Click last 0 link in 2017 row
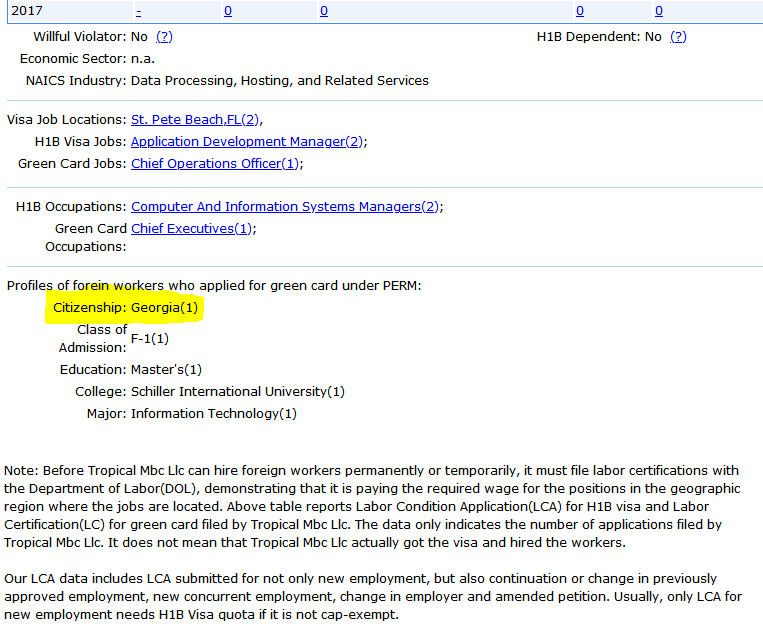This screenshot has height=634, width=763. tap(658, 11)
